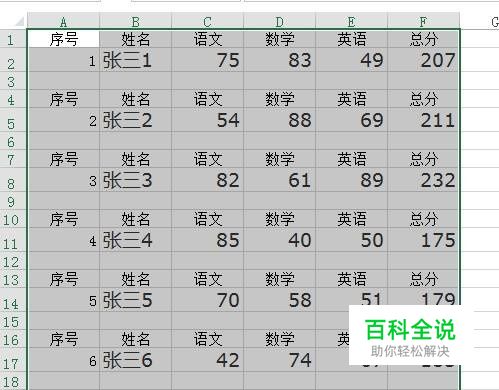Click 张三3's 语文 score 82

point(207,180)
